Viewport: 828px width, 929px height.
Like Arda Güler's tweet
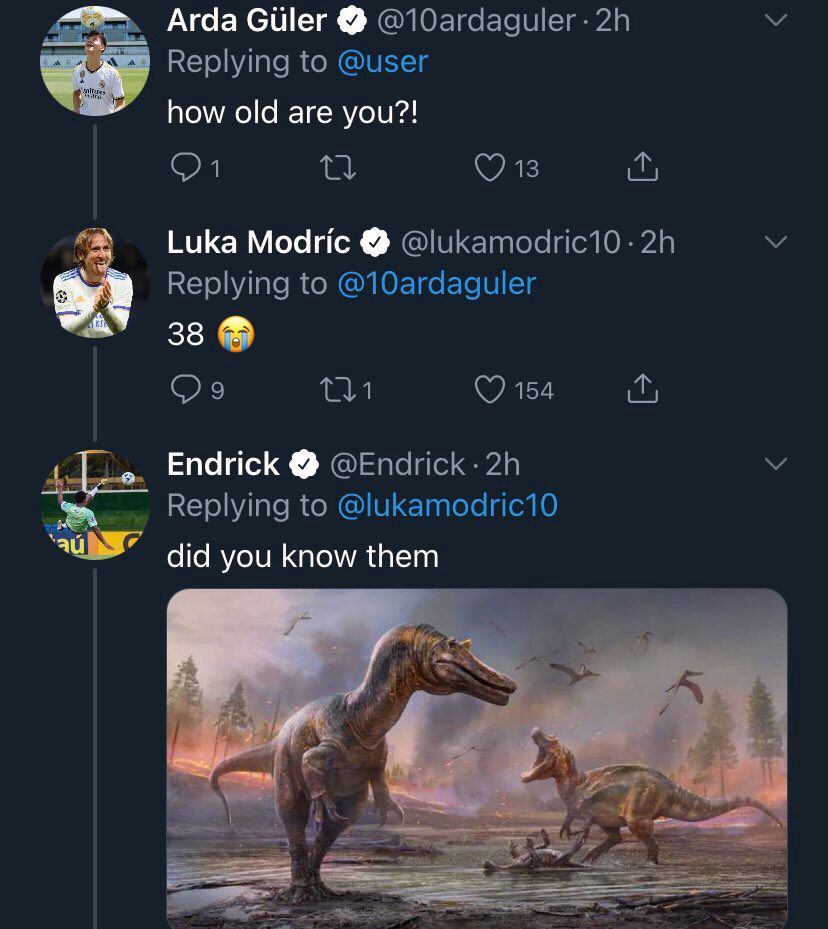(x=490, y=168)
